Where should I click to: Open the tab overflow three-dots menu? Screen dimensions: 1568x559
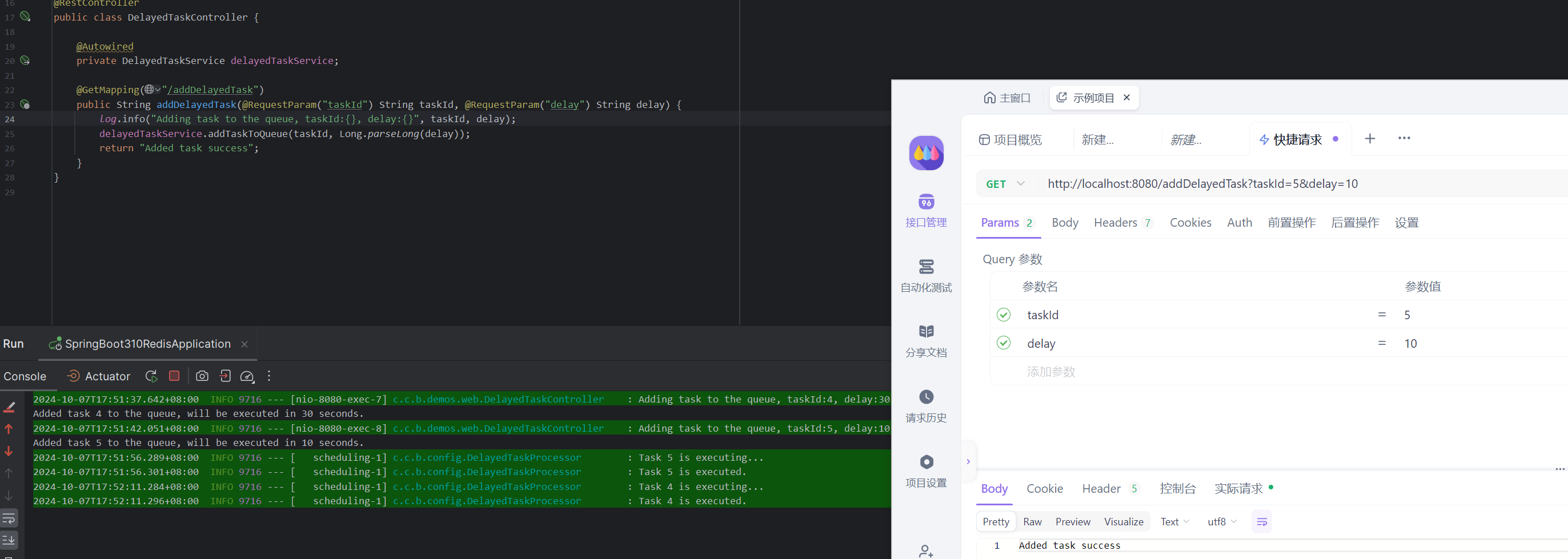point(1403,138)
